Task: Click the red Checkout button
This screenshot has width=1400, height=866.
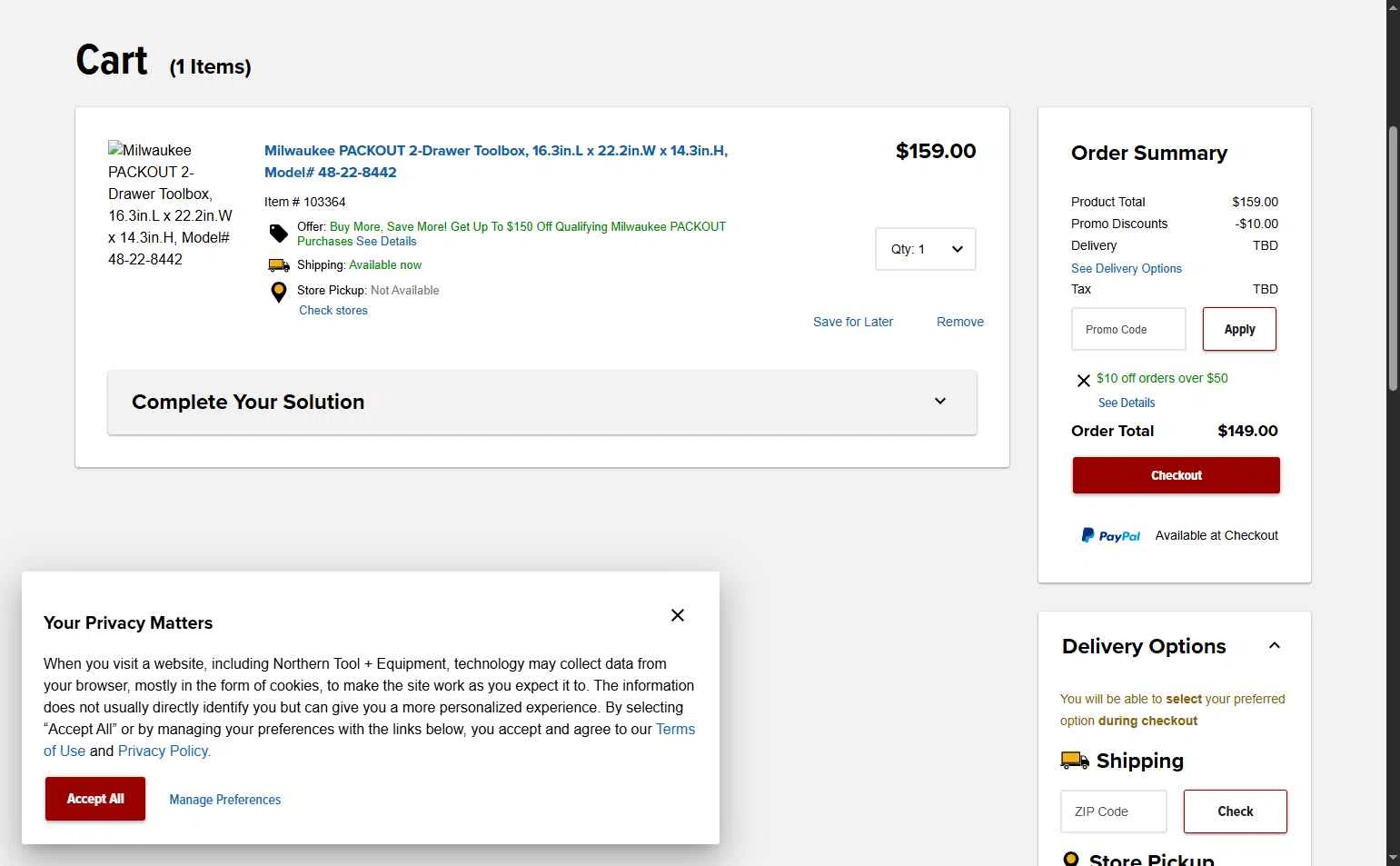Action: point(1176,475)
